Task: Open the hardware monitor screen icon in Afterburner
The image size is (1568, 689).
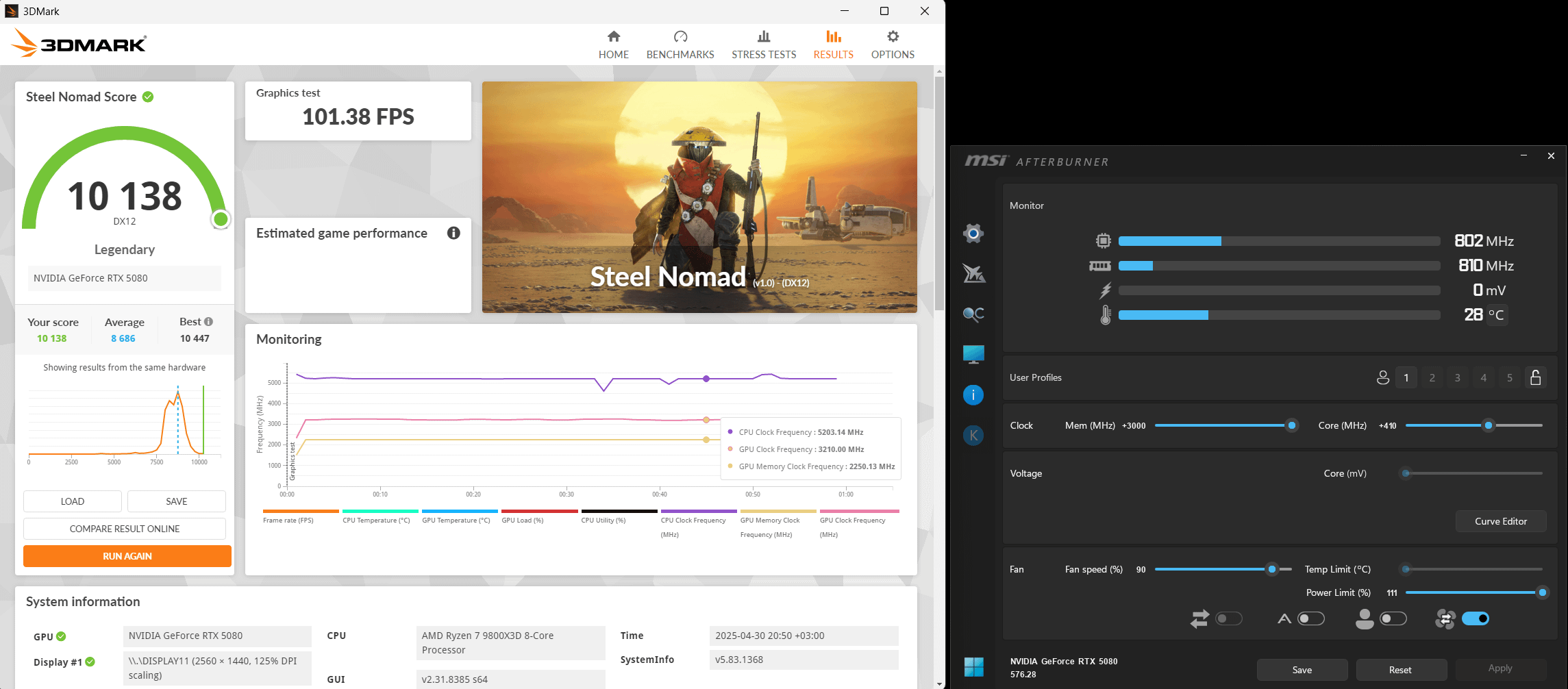Action: (x=973, y=354)
